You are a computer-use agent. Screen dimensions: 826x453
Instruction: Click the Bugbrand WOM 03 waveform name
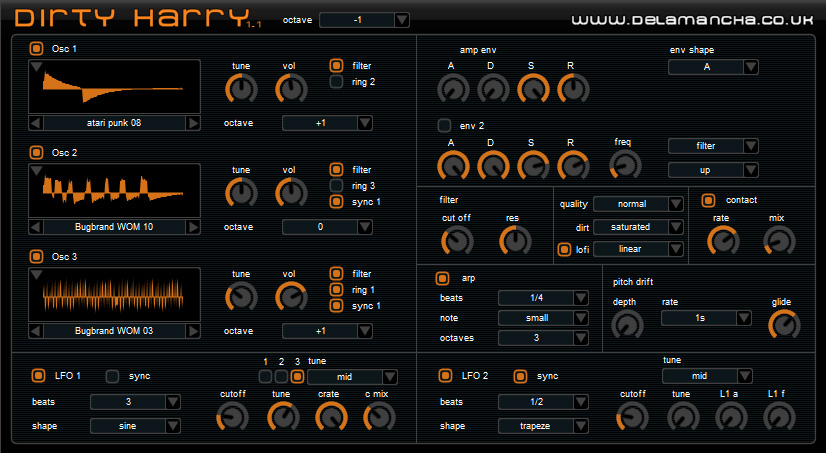tap(114, 331)
